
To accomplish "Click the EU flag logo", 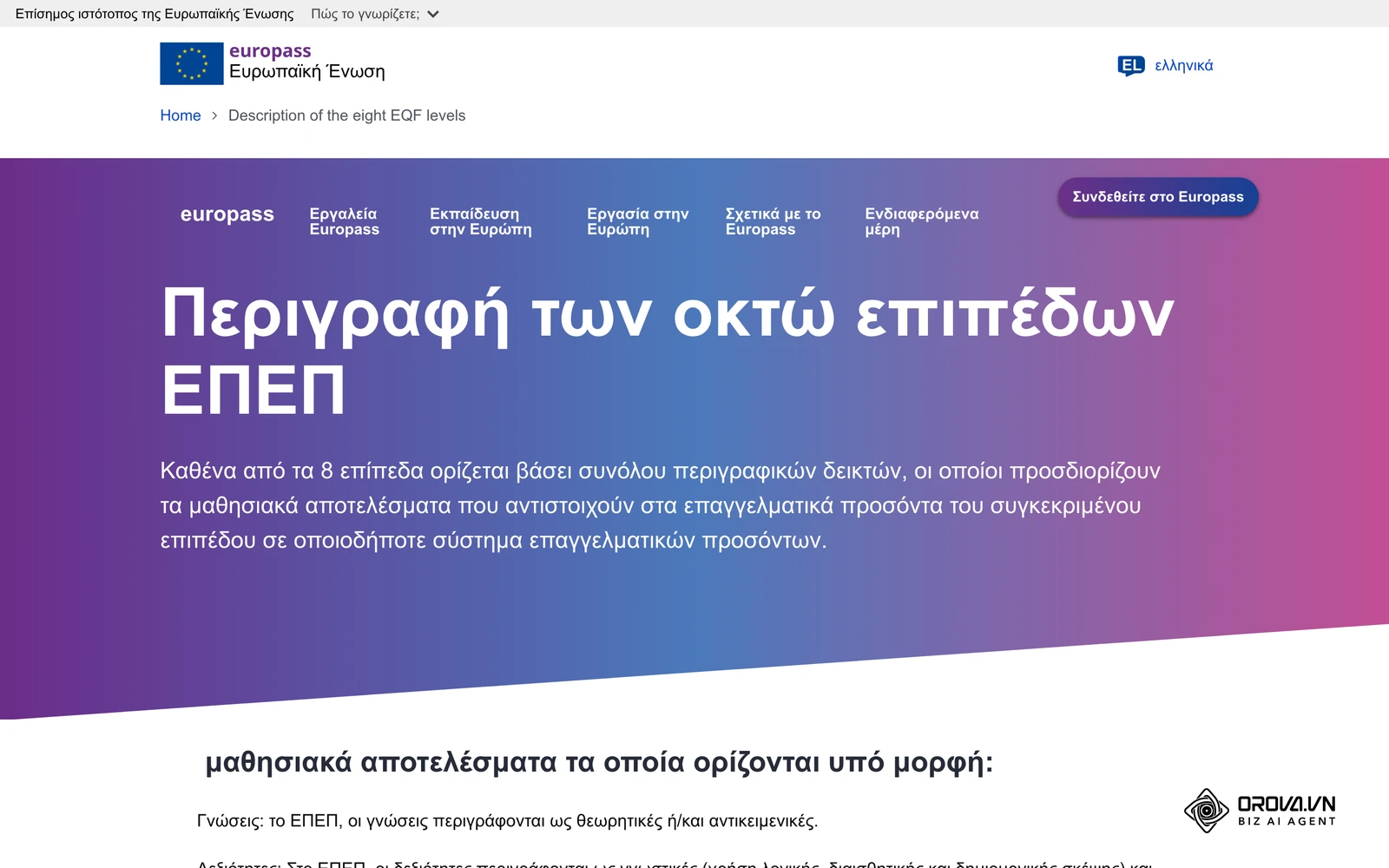I will pos(192,63).
